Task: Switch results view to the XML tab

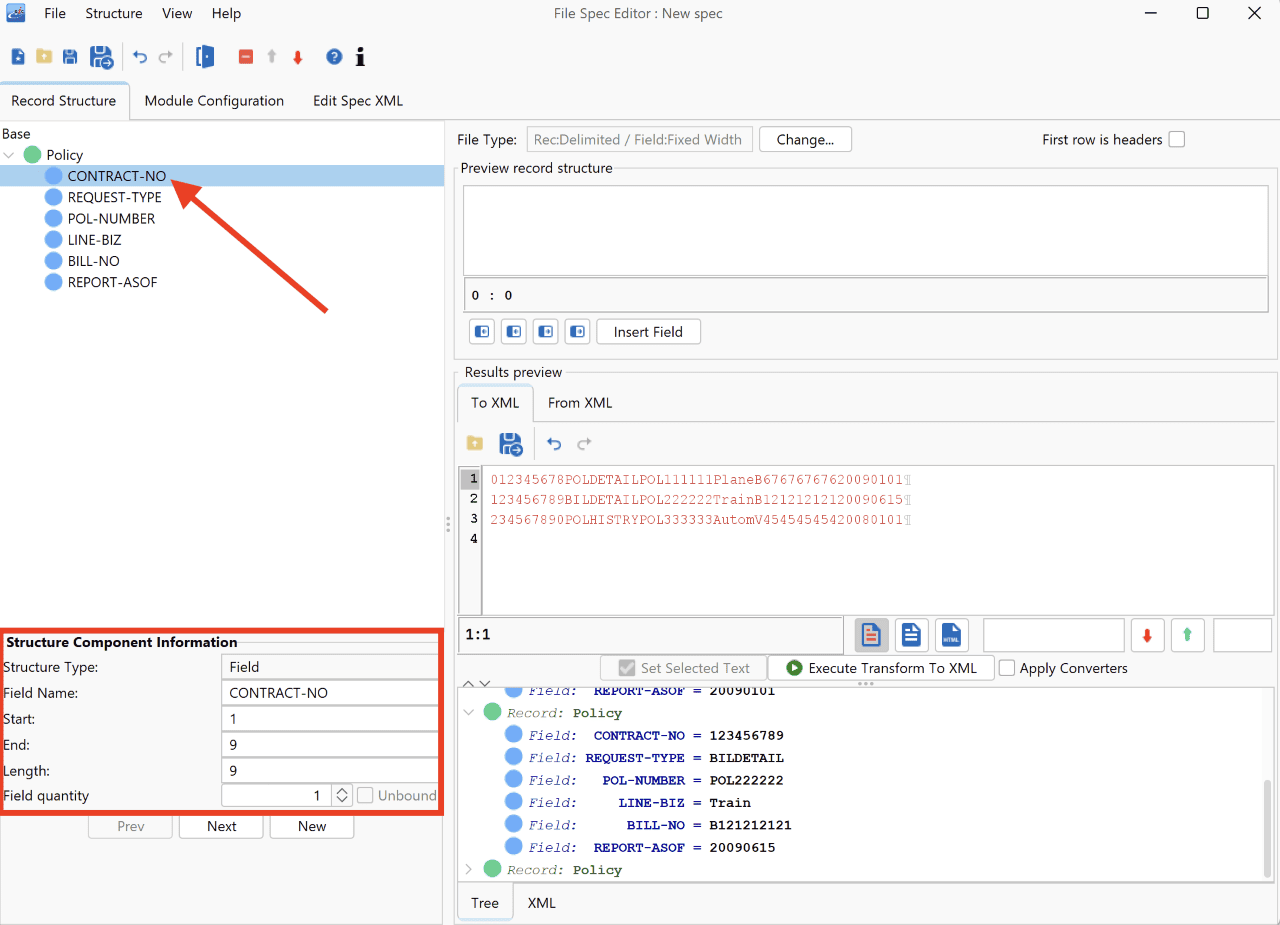Action: [542, 902]
